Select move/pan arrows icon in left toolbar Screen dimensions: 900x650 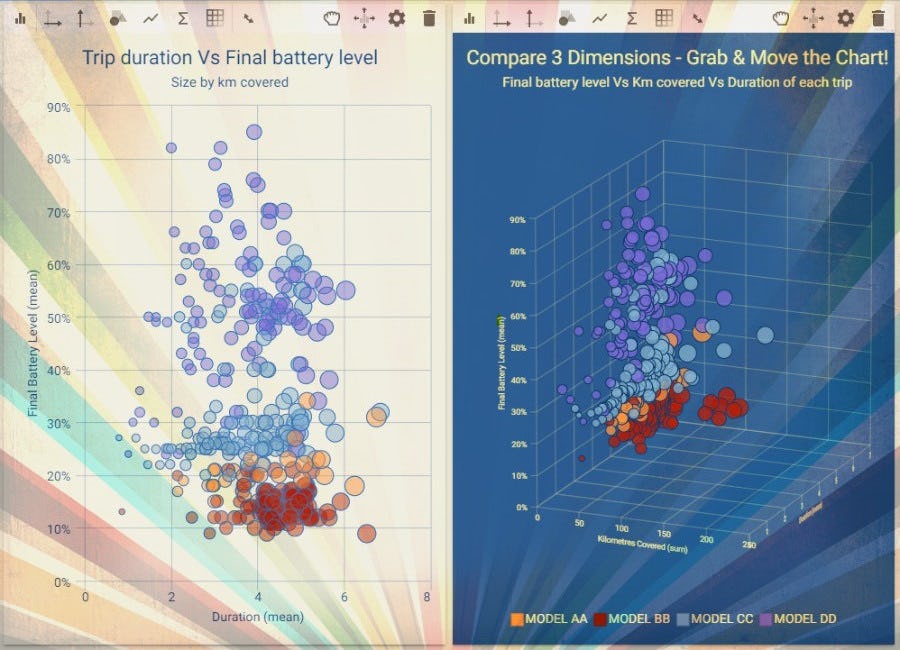[364, 18]
